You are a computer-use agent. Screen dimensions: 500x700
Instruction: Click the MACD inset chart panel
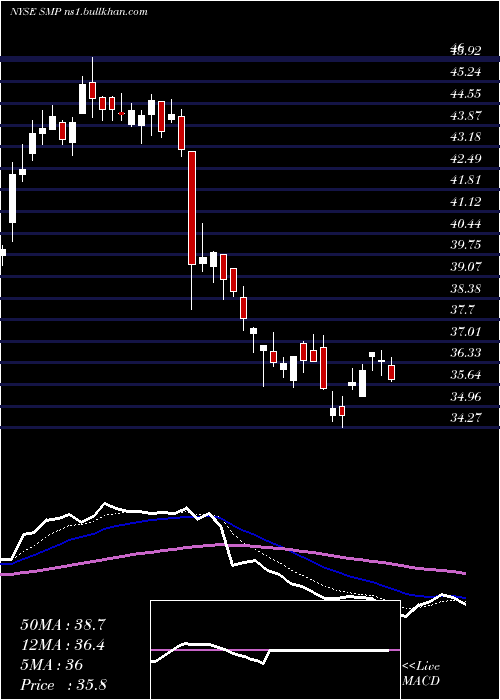(275, 650)
